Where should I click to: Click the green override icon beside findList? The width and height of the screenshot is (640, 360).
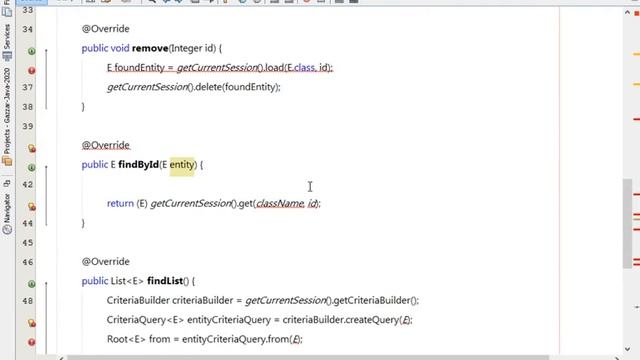coord(31,284)
